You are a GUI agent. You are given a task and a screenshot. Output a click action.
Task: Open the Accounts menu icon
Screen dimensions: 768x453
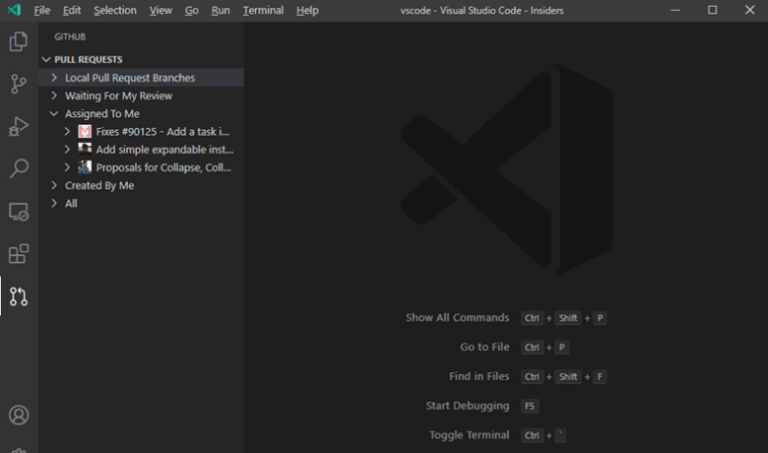[19, 415]
